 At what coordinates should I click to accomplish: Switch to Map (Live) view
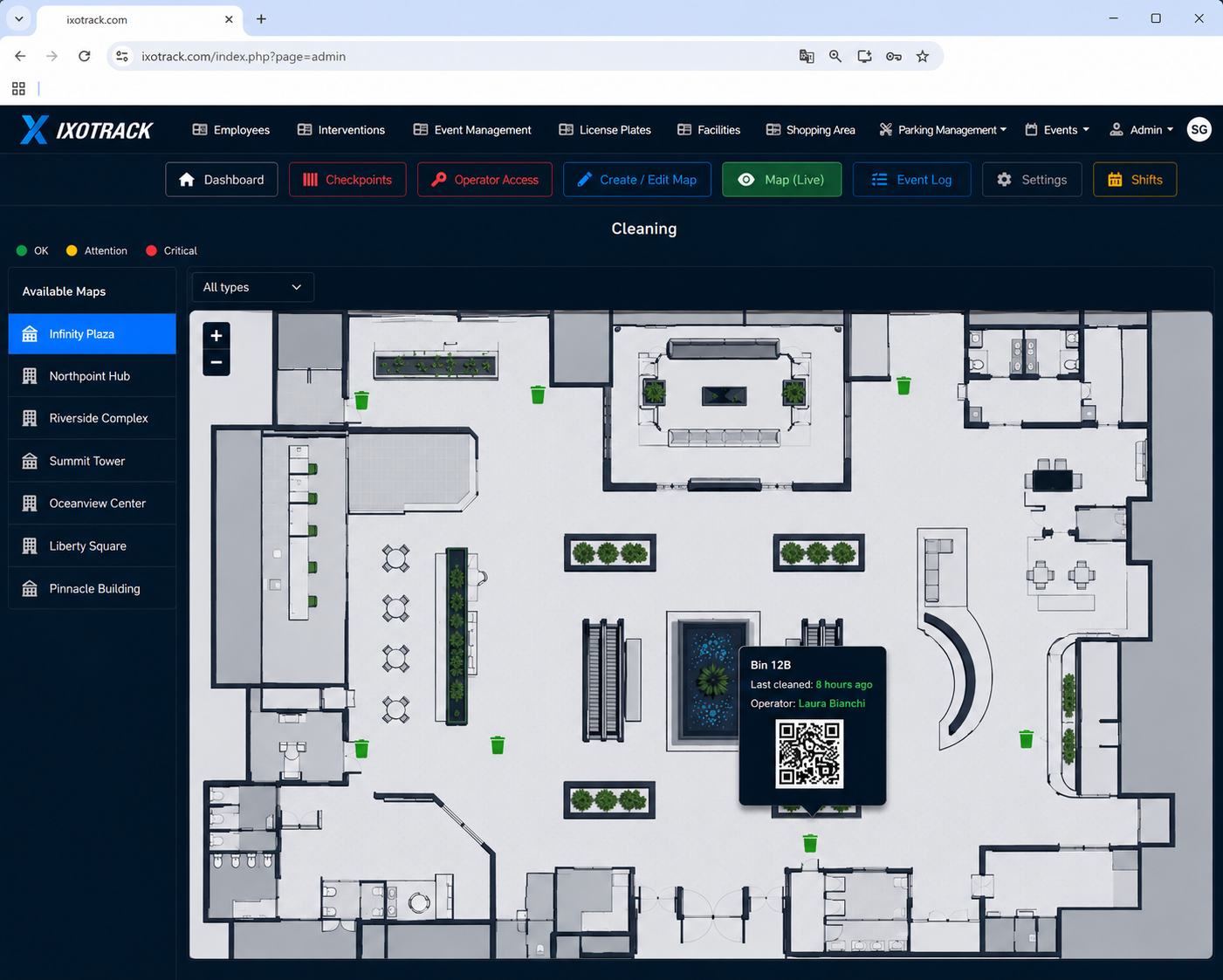[x=782, y=180]
